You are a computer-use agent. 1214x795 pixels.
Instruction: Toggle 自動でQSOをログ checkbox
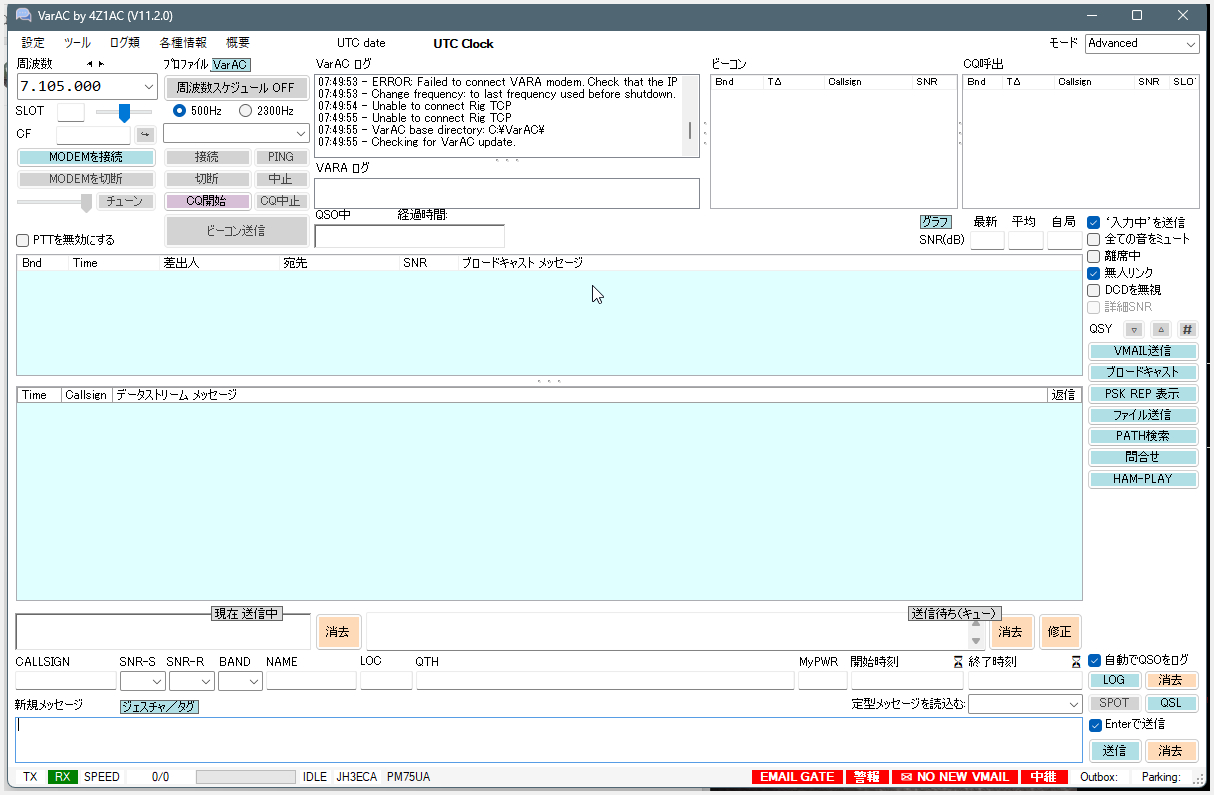[x=1094, y=660]
